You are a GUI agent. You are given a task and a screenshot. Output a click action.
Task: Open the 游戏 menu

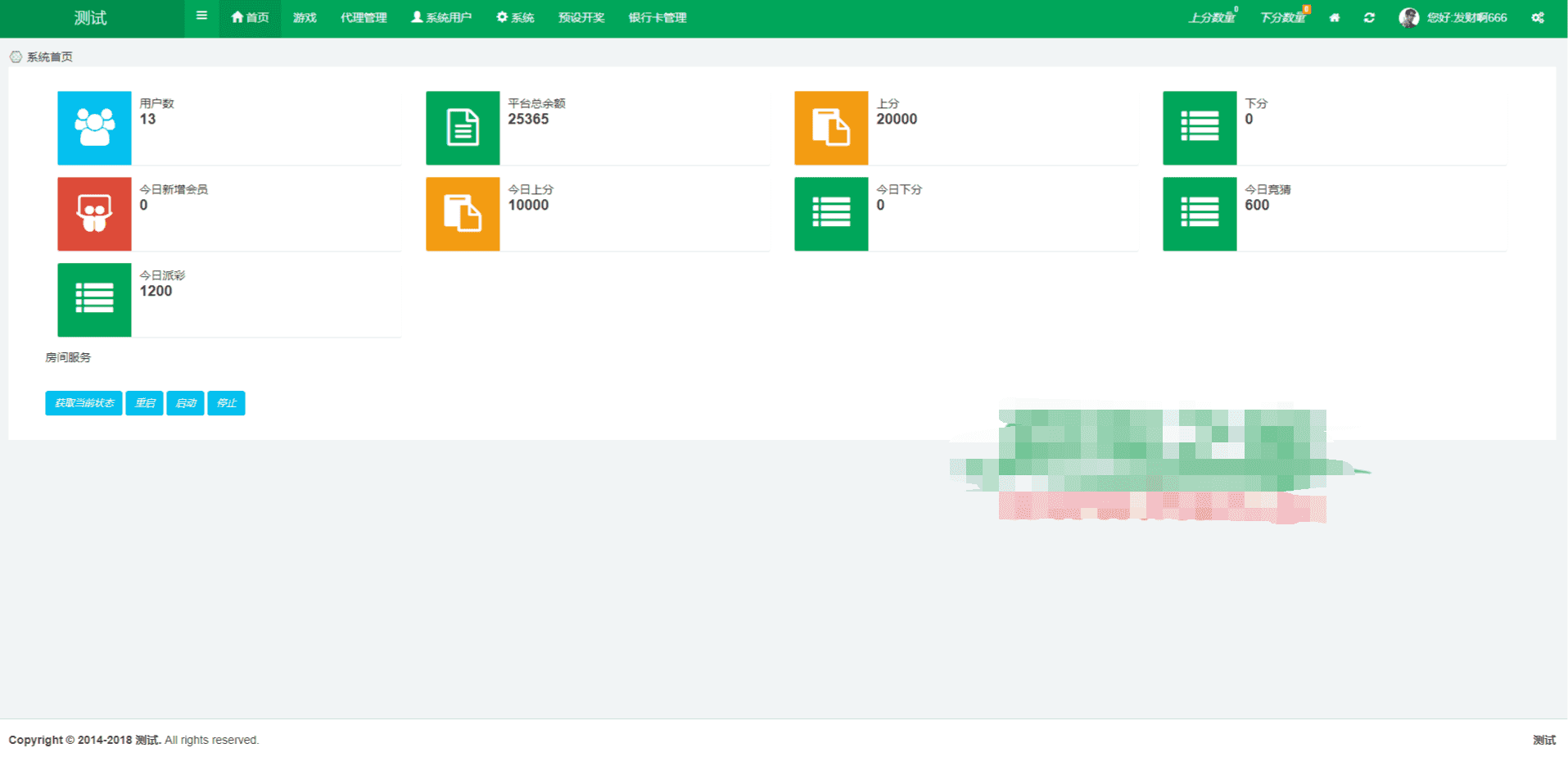coord(305,17)
